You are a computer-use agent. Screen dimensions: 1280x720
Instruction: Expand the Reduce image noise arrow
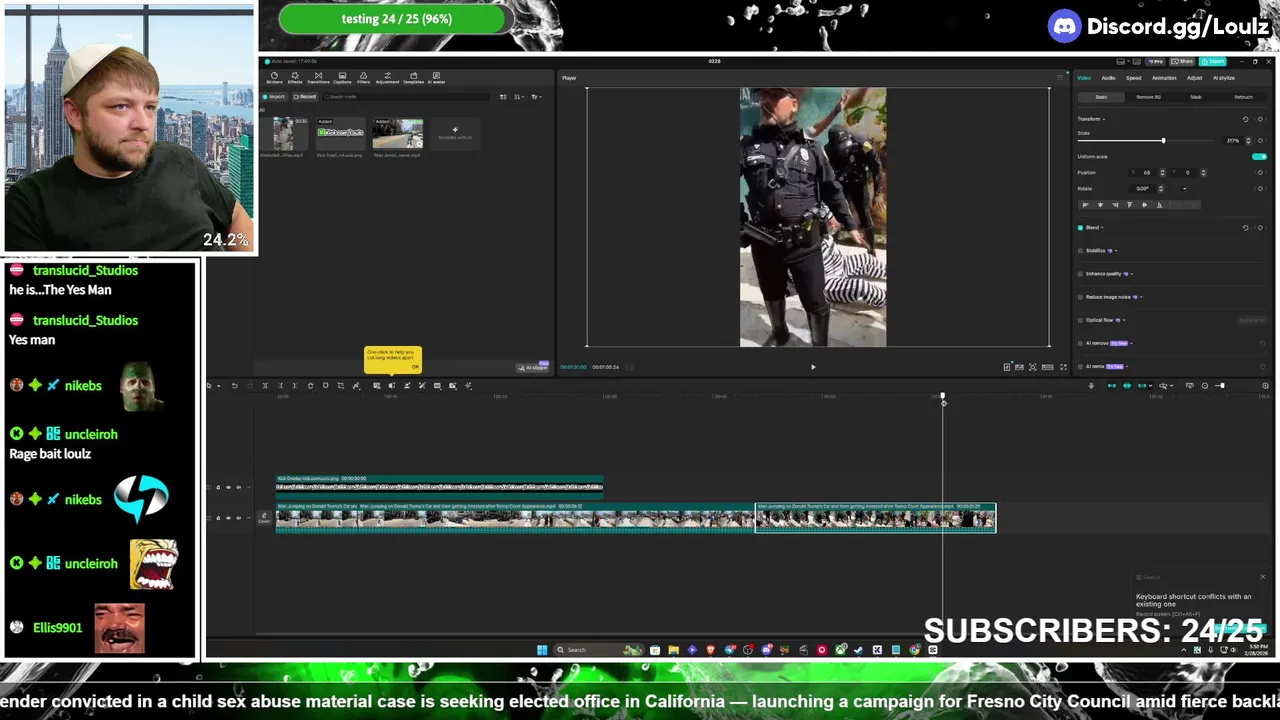pyautogui.click(x=1141, y=297)
